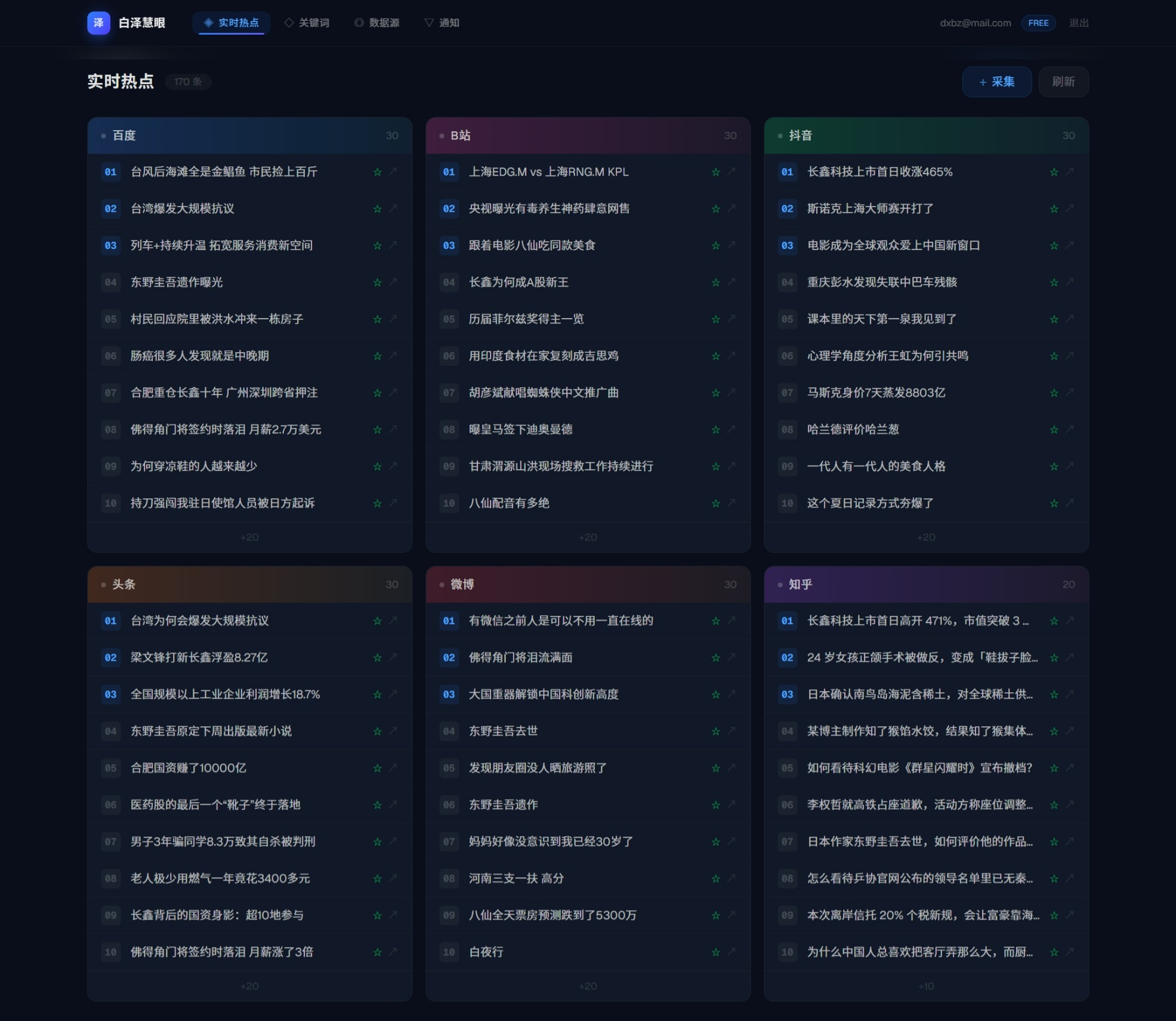The width and height of the screenshot is (1176, 1021).
Task: Star the 合肥国资赚了10000亿 item
Action: click(x=377, y=768)
